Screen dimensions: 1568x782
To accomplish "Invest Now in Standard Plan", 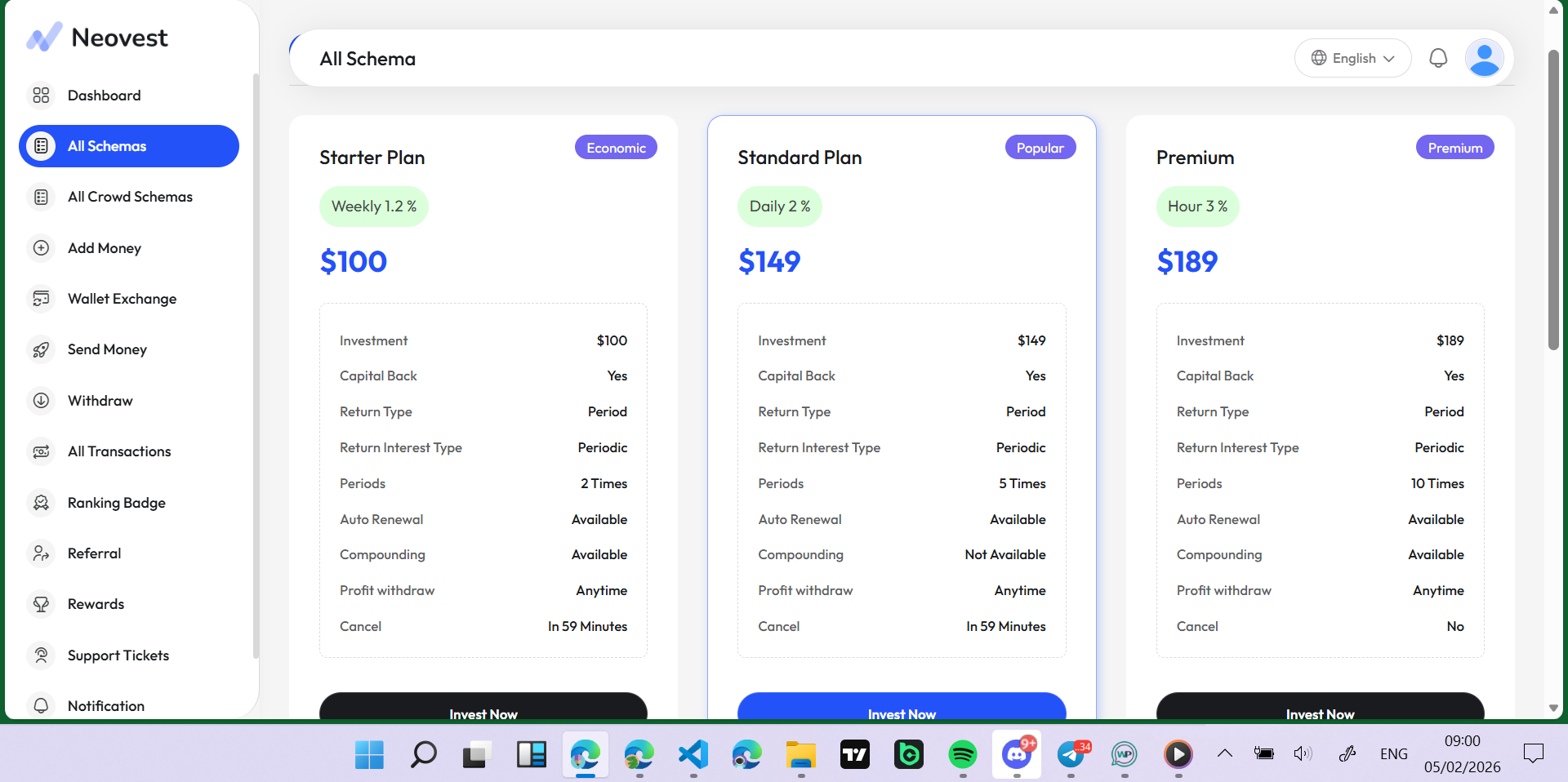I will 902,707.
